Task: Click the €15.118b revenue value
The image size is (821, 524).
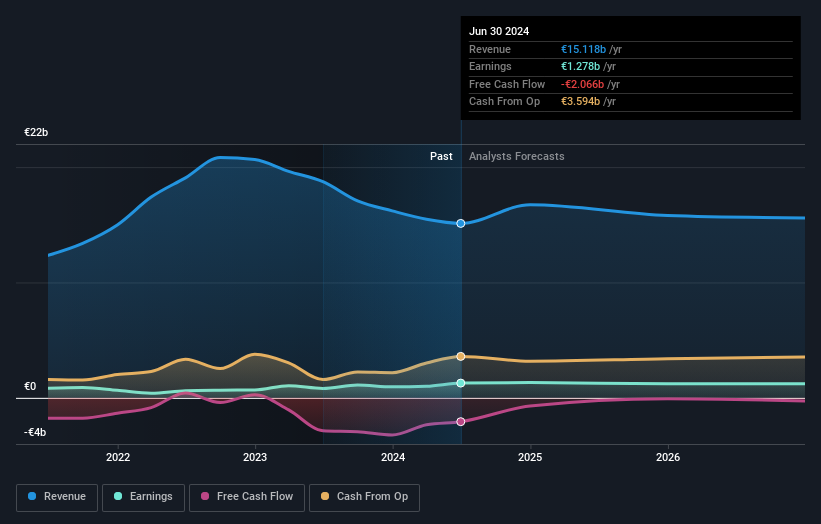Action: (x=583, y=49)
